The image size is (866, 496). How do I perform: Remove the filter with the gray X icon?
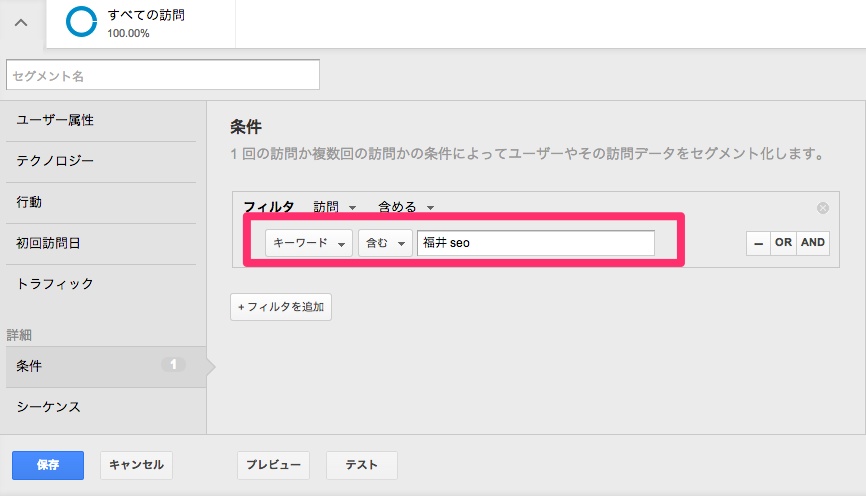823,208
